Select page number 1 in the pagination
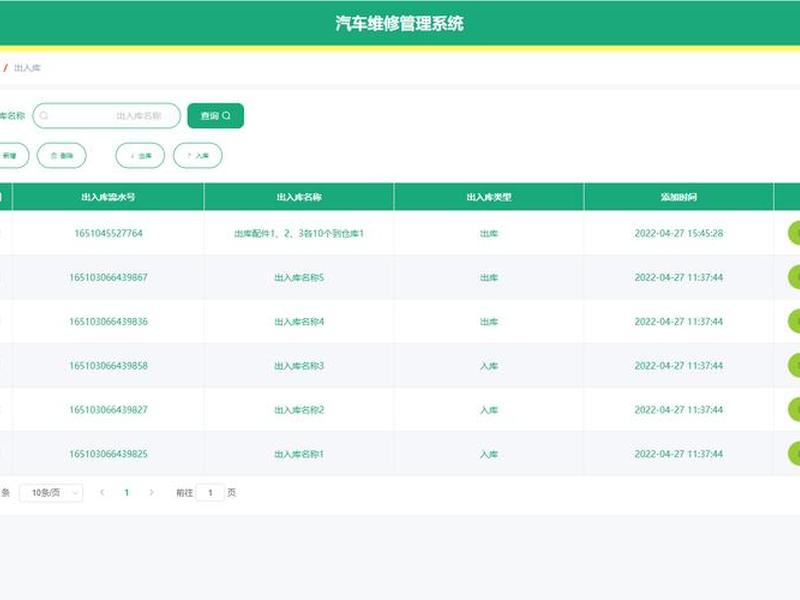Viewport: 800px width, 600px height. [127, 493]
